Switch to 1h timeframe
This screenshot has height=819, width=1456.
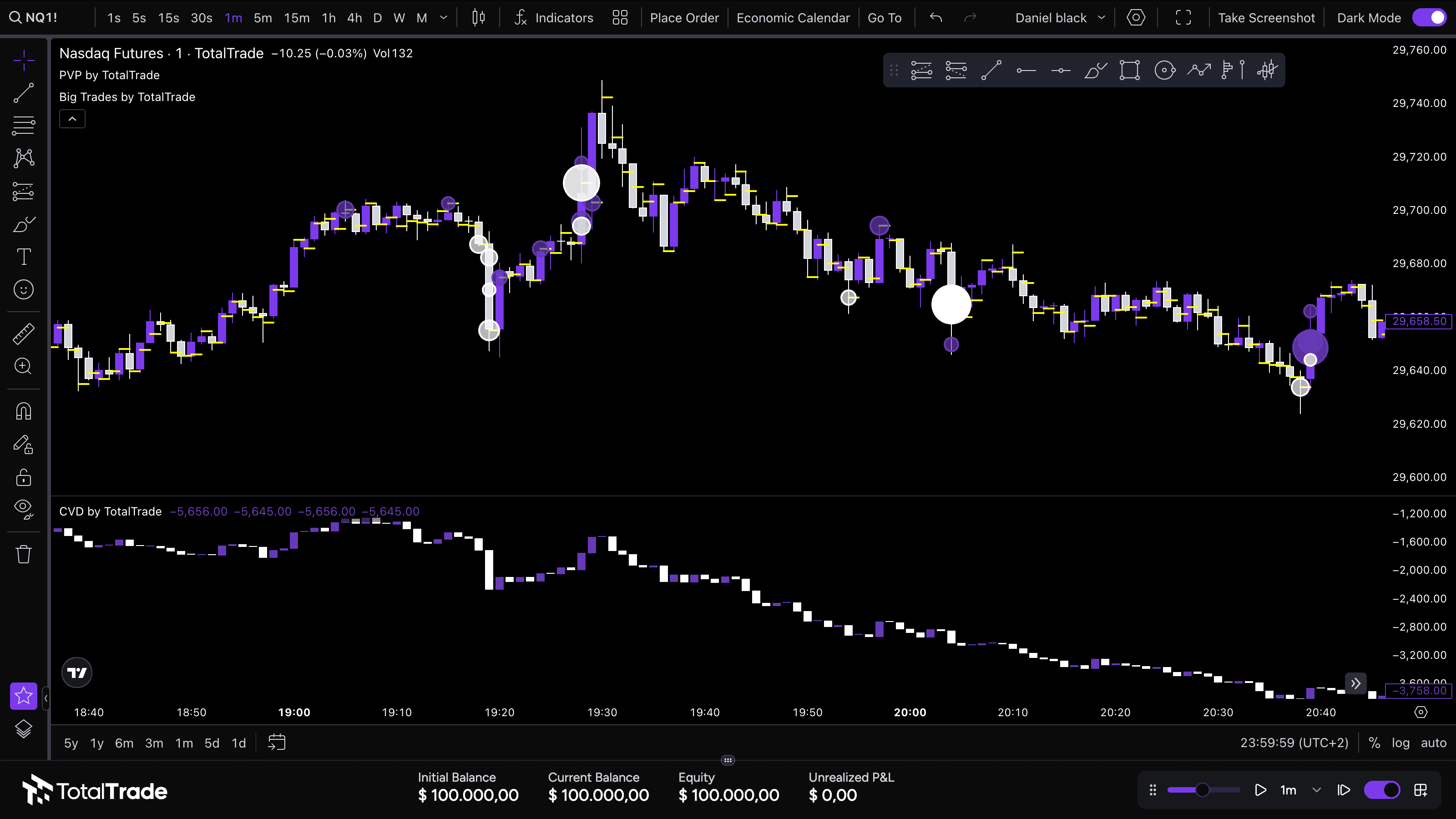[x=329, y=18]
